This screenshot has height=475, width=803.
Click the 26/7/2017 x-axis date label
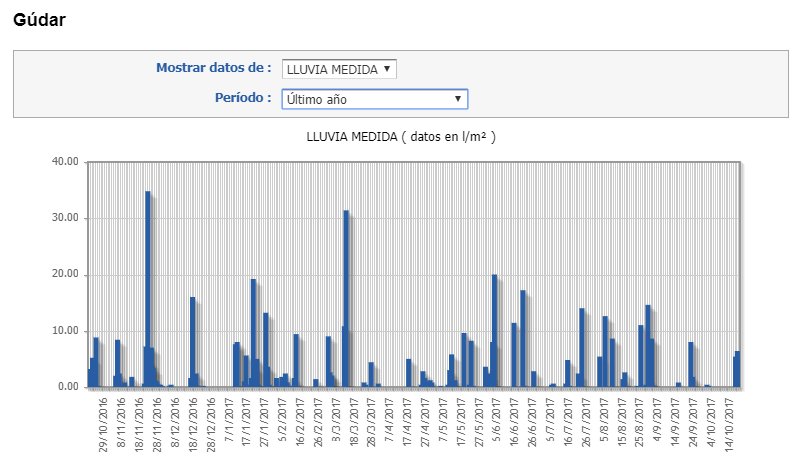(x=586, y=422)
